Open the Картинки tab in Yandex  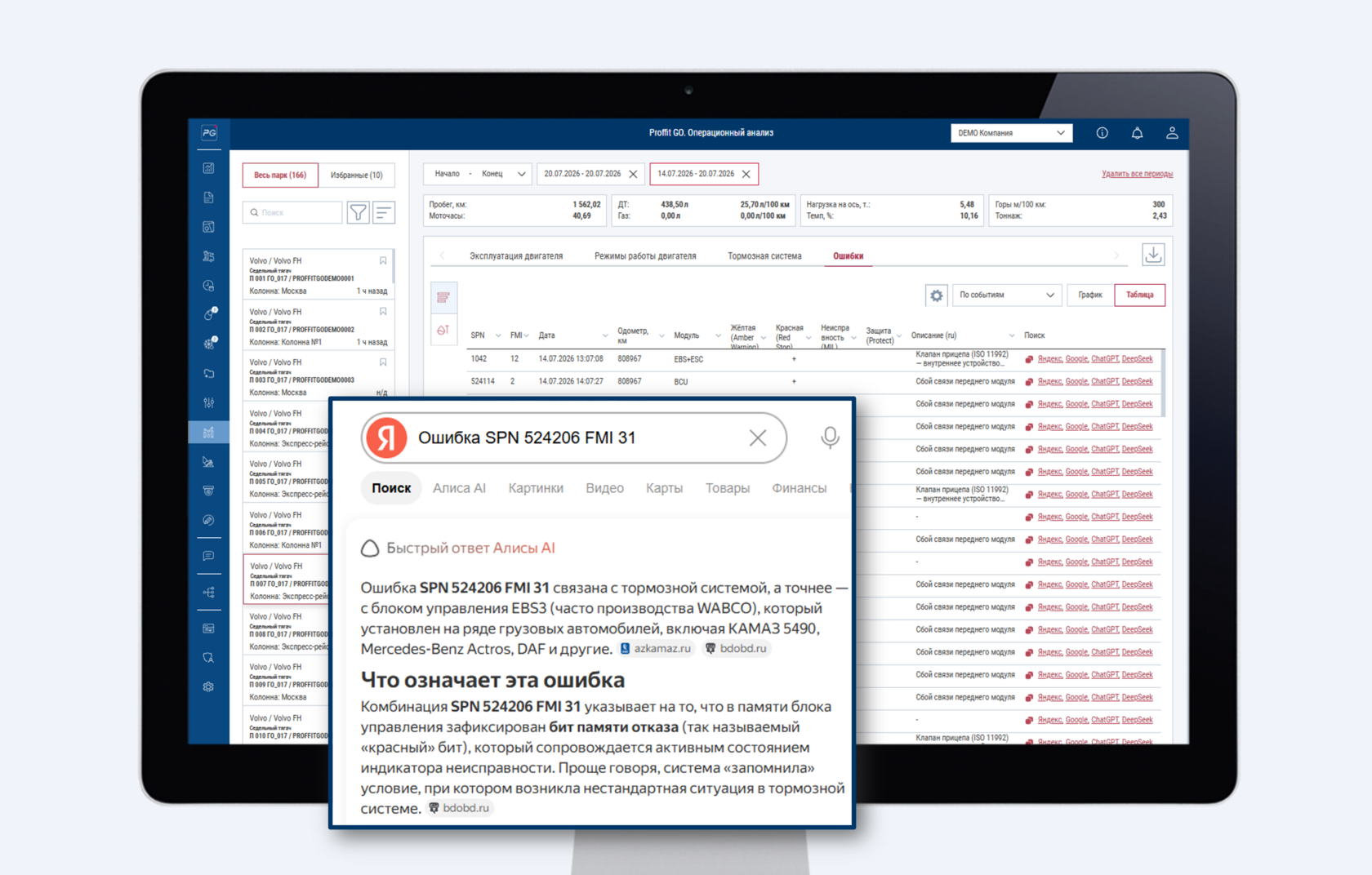click(x=536, y=488)
